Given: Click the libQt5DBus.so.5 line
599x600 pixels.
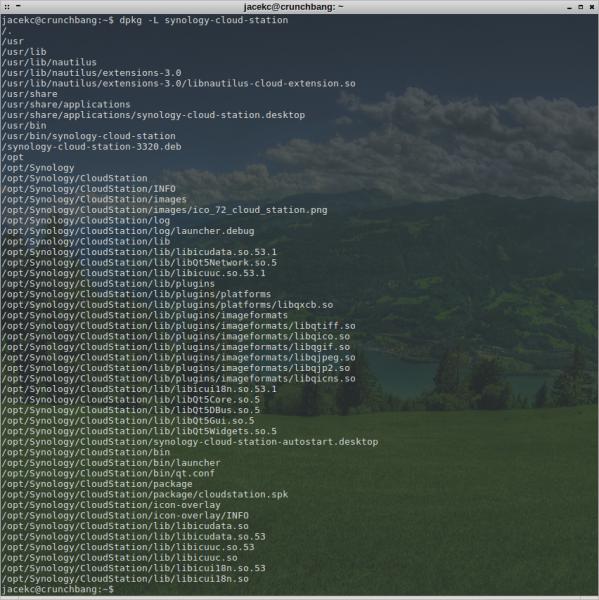Looking at the screenshot, I should (x=131, y=410).
